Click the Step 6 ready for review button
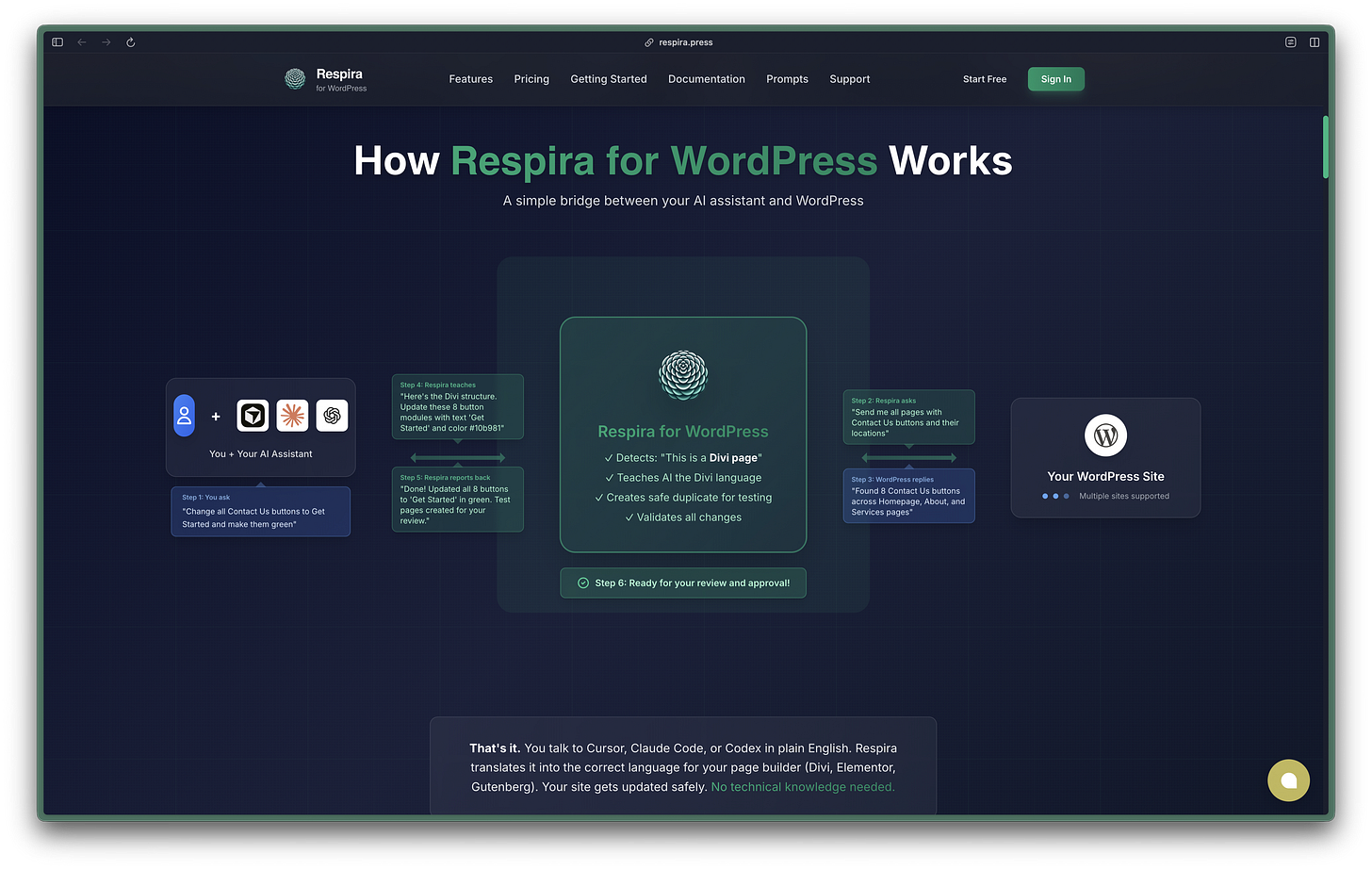The height and width of the screenshot is (870, 1372). tap(683, 583)
